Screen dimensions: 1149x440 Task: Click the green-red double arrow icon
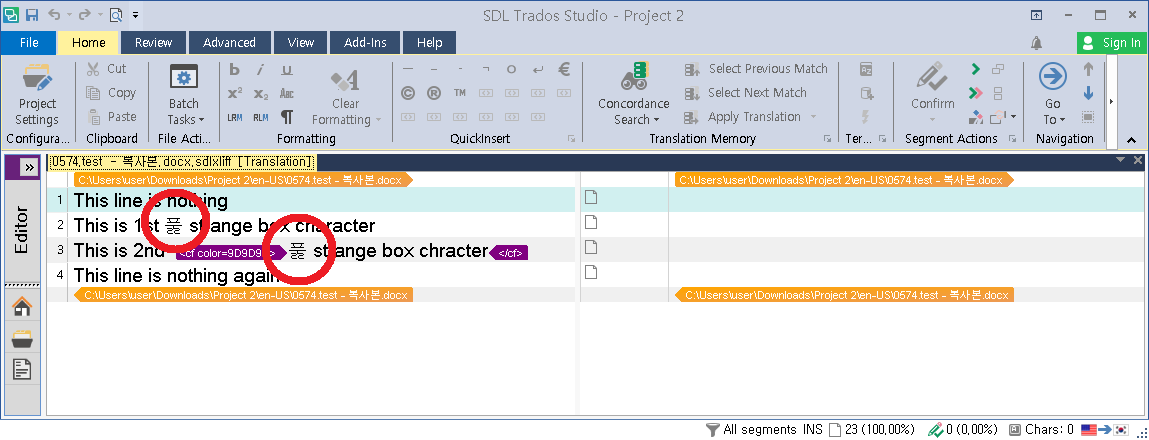click(x=975, y=93)
